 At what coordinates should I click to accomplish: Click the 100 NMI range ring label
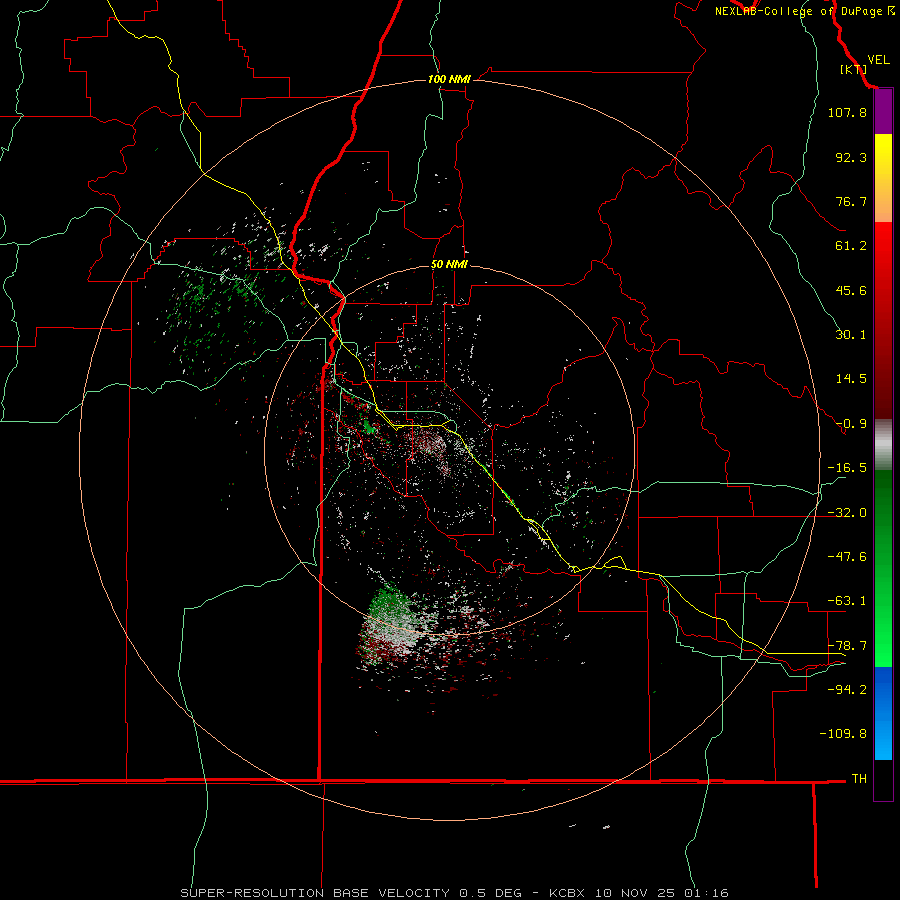(449, 79)
